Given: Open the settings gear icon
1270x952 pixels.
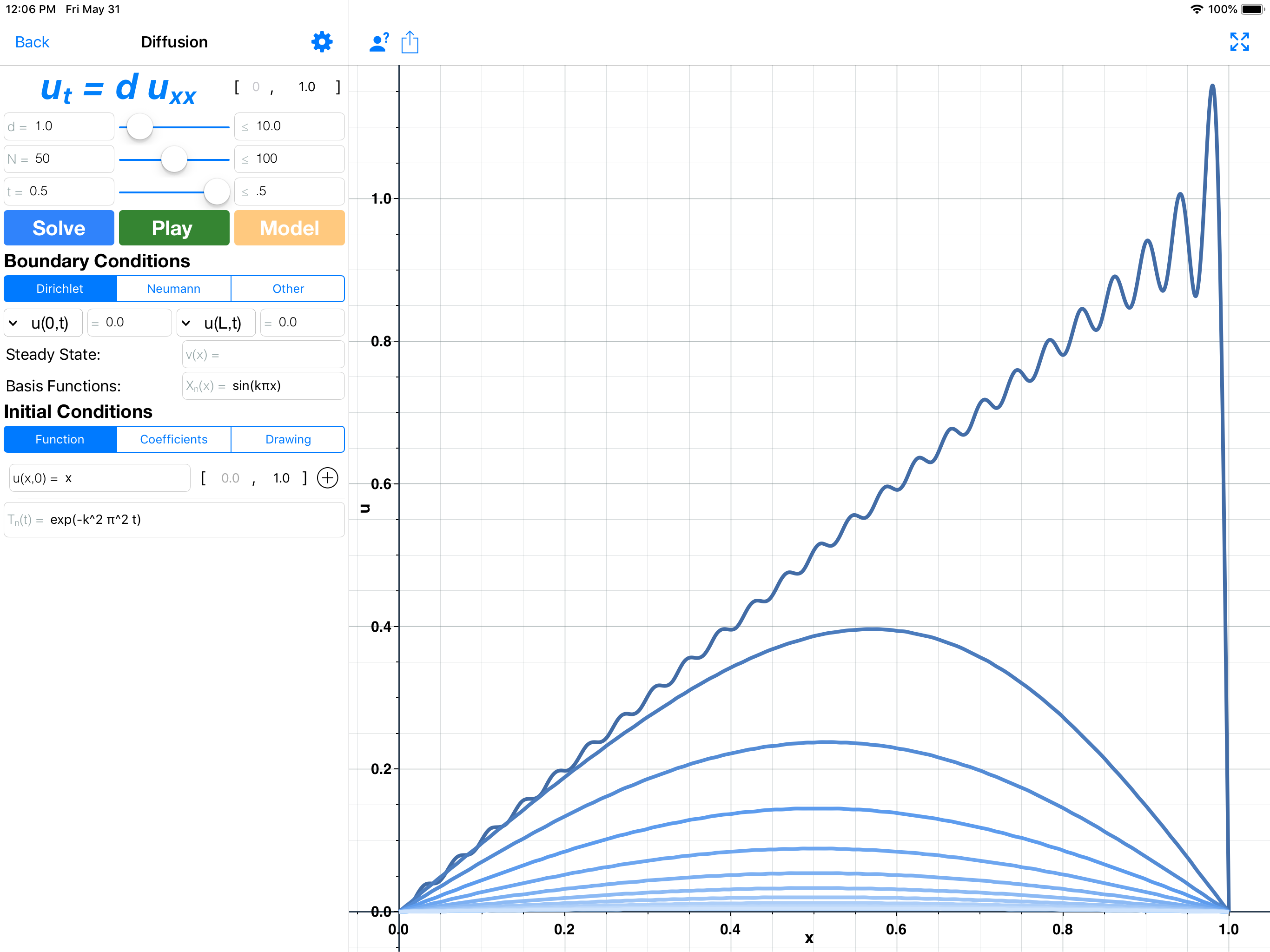Looking at the screenshot, I should (x=322, y=42).
